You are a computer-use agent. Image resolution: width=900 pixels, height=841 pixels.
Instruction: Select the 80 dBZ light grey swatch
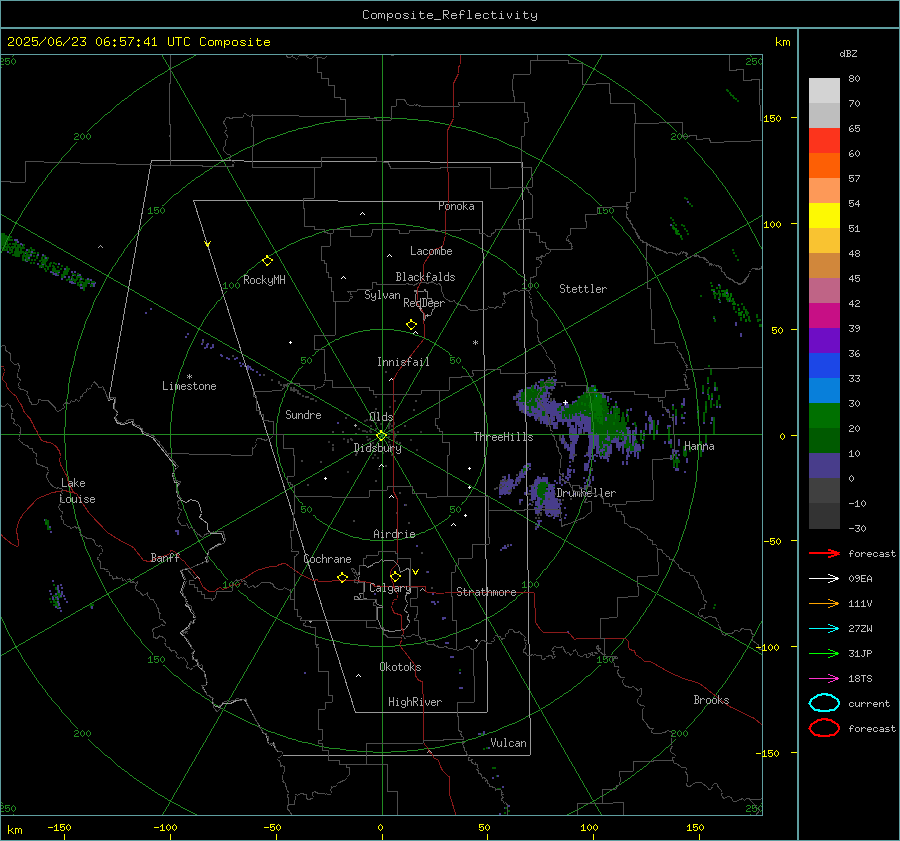[824, 90]
